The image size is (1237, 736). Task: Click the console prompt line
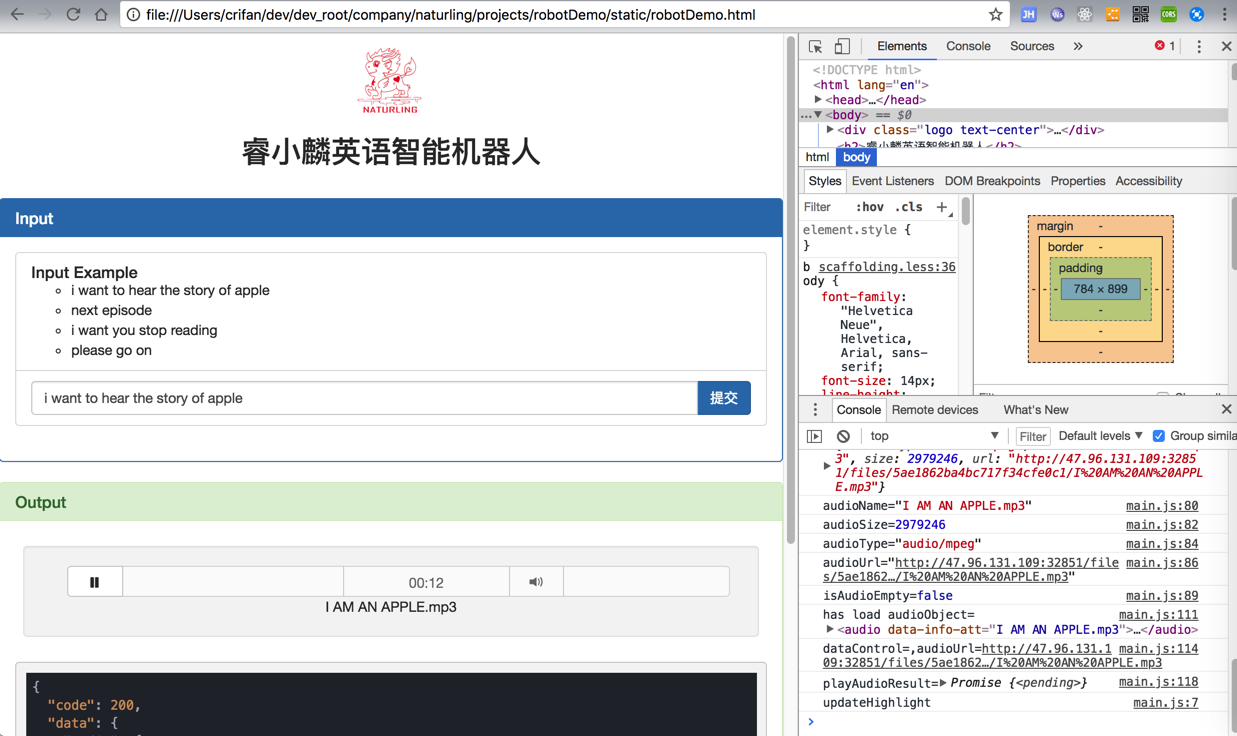coord(1017,722)
